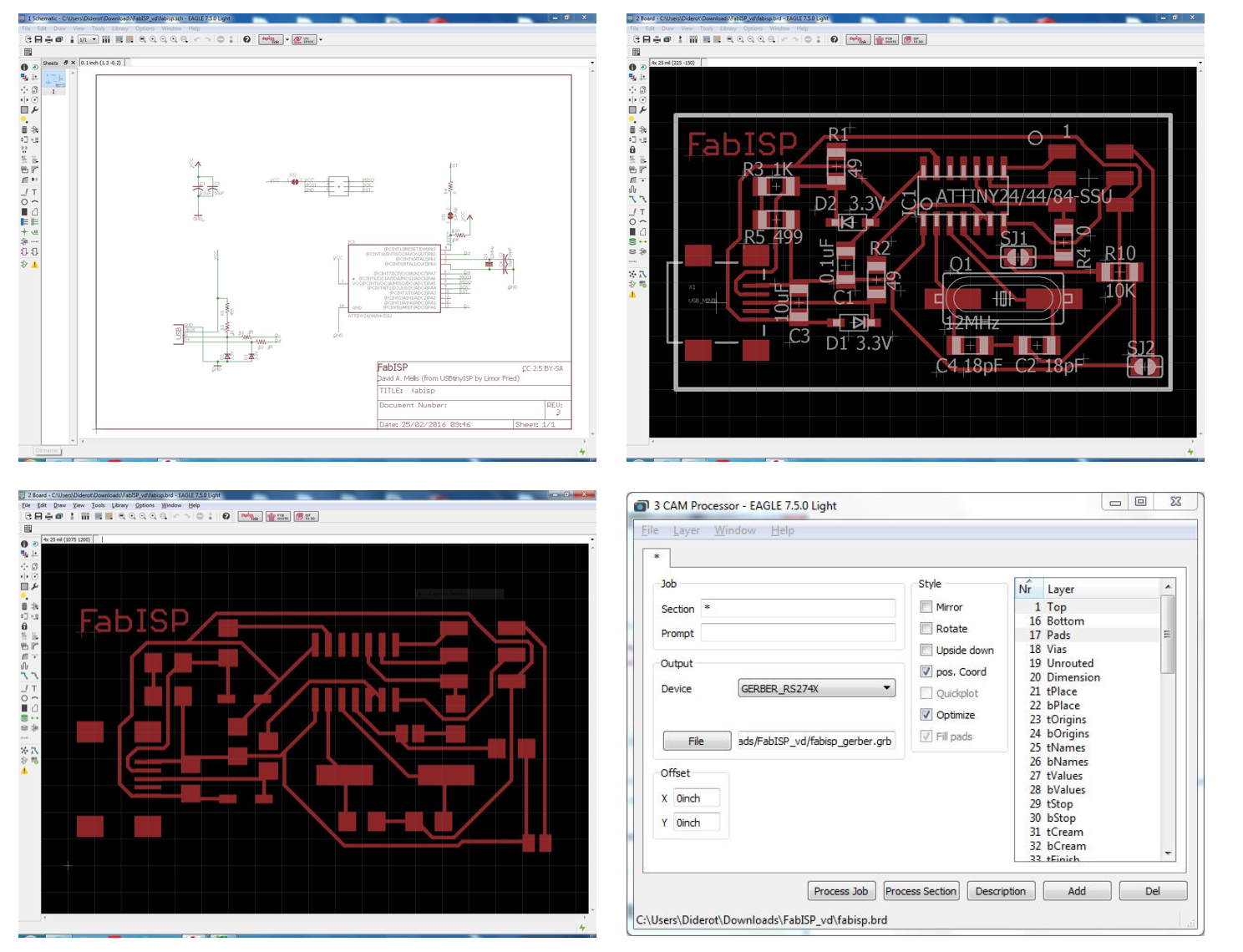Open CAM Processor icon in labeled Board window toolbar

pyautogui.click(x=667, y=39)
